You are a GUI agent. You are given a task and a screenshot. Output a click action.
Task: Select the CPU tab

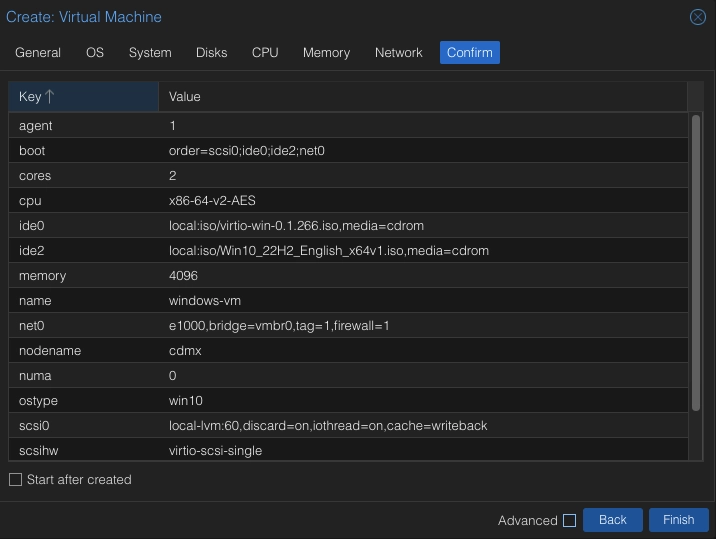pyautogui.click(x=265, y=53)
